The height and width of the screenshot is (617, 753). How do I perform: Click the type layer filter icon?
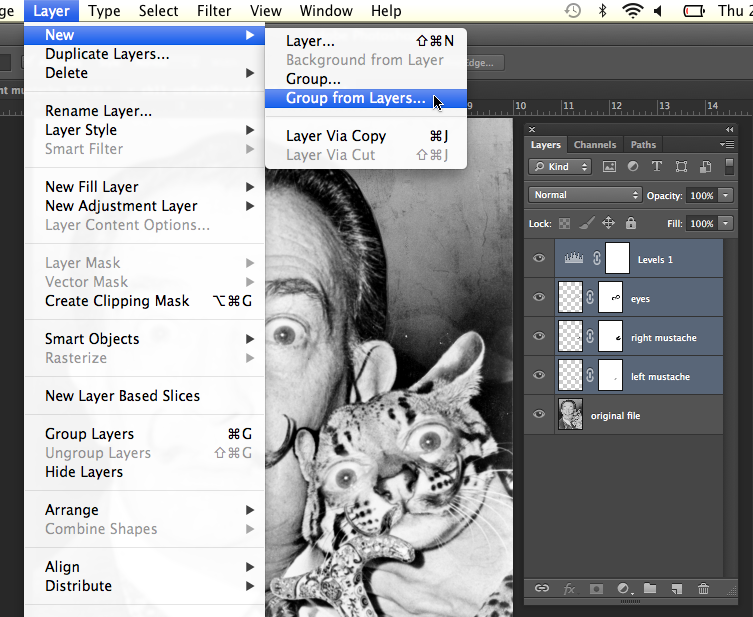(x=657, y=167)
